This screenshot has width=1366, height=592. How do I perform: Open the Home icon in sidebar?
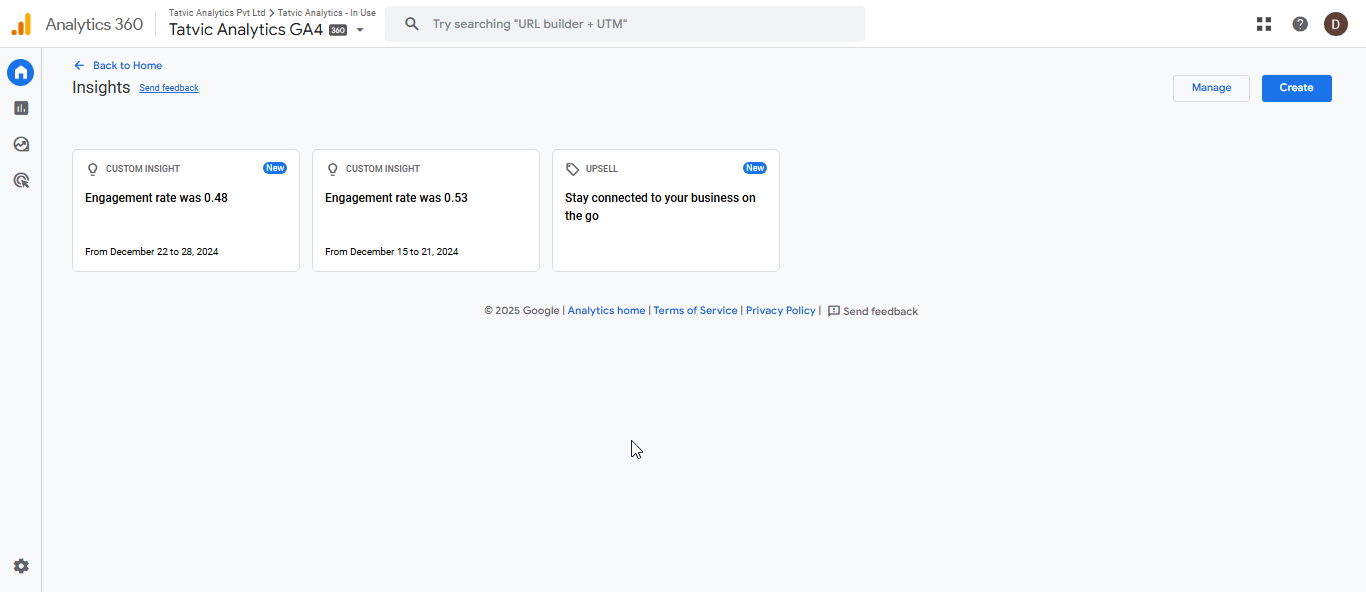pos(21,72)
